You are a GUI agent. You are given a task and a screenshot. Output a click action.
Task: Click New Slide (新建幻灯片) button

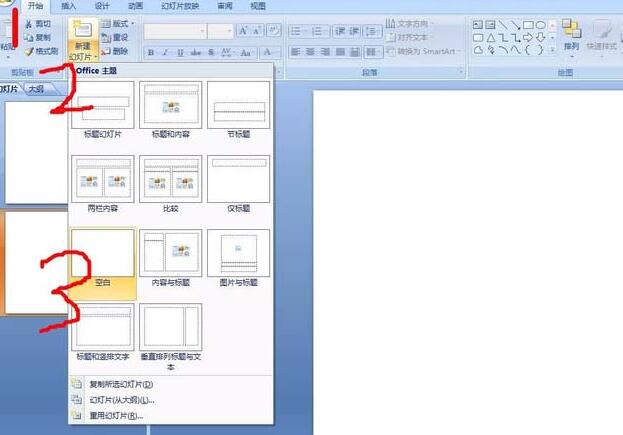pos(83,41)
